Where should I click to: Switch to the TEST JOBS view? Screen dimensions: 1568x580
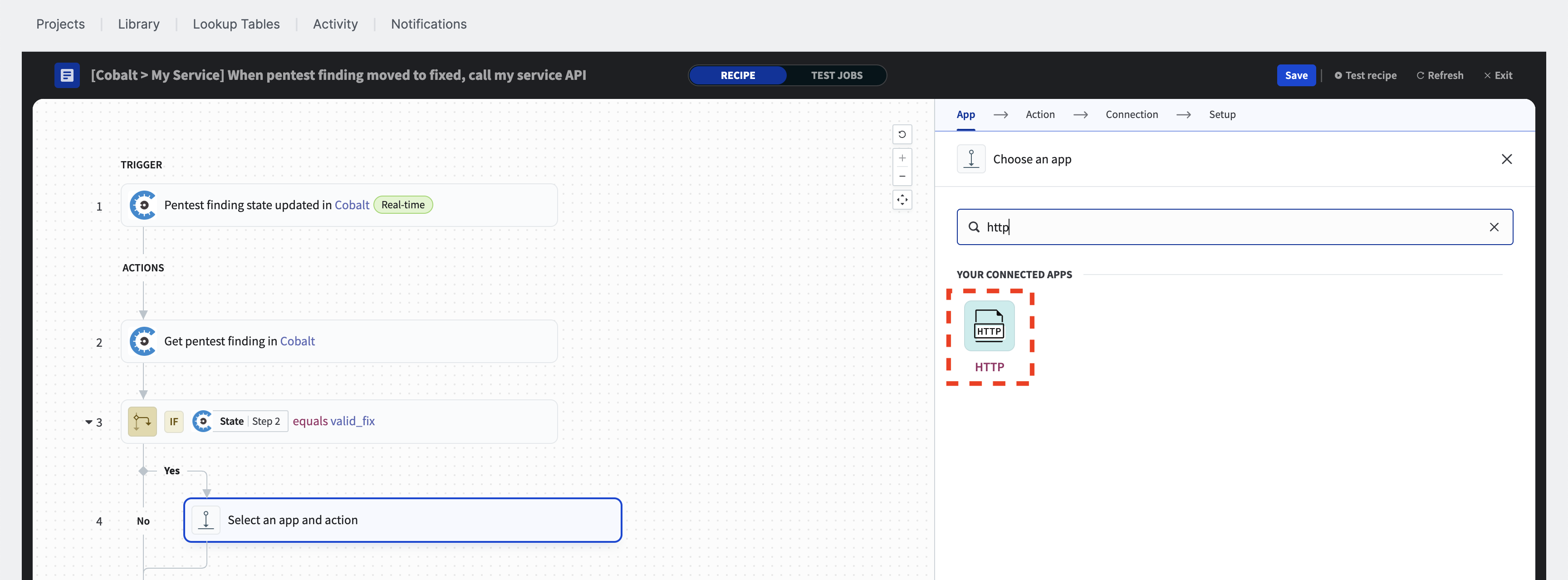(836, 75)
